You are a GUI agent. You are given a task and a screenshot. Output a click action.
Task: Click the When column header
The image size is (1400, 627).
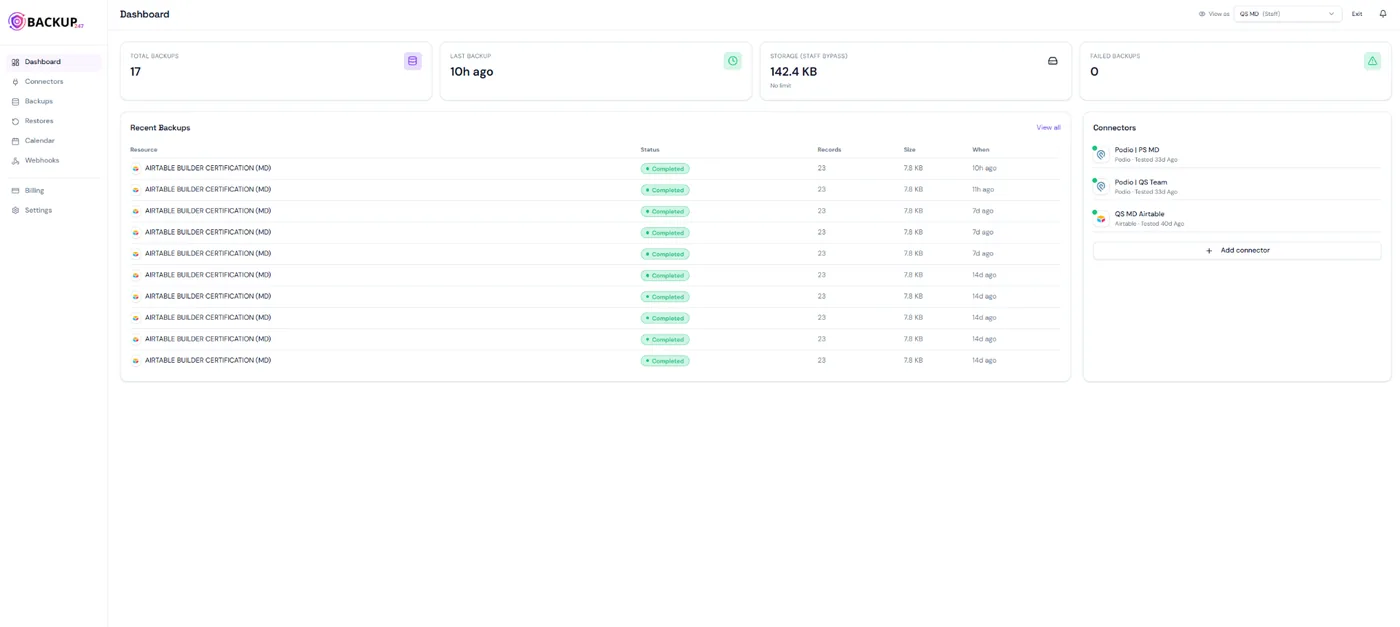click(981, 150)
